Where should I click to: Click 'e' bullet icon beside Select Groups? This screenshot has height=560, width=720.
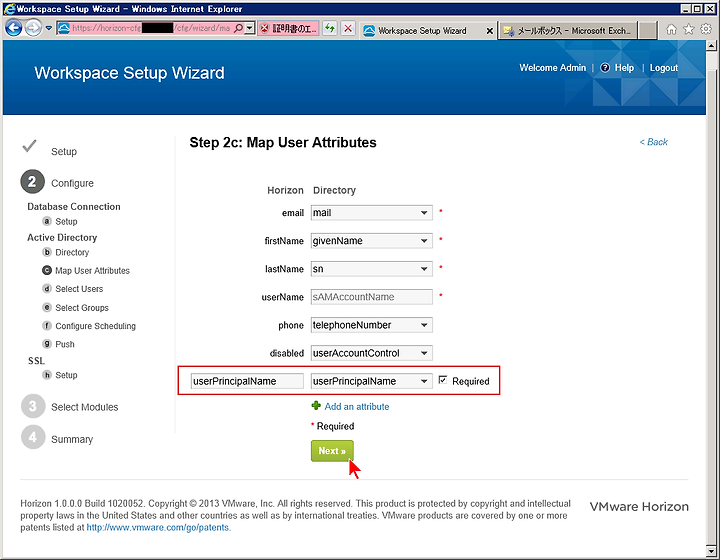click(47, 307)
